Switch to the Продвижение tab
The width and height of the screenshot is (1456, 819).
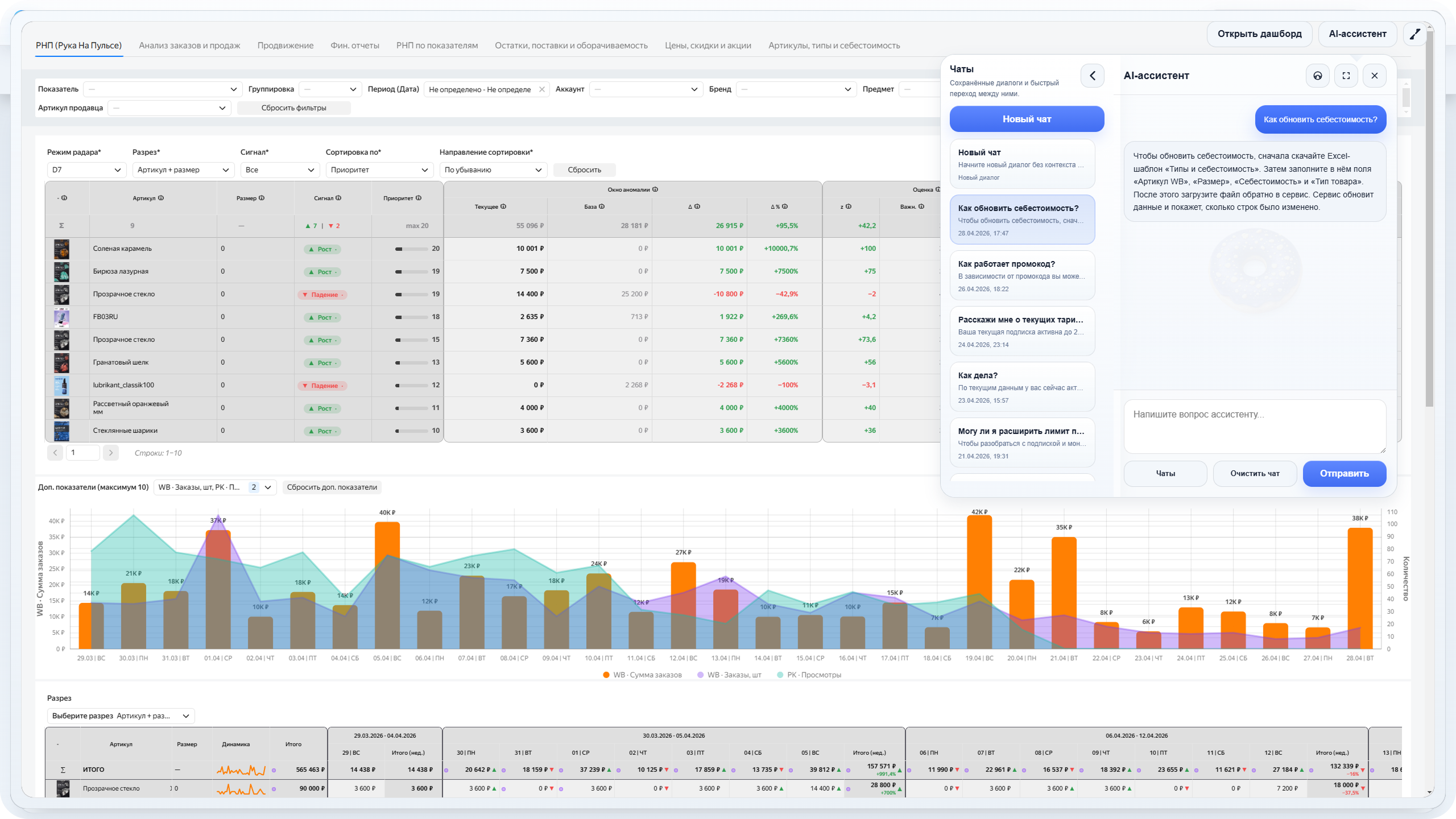tap(285, 45)
